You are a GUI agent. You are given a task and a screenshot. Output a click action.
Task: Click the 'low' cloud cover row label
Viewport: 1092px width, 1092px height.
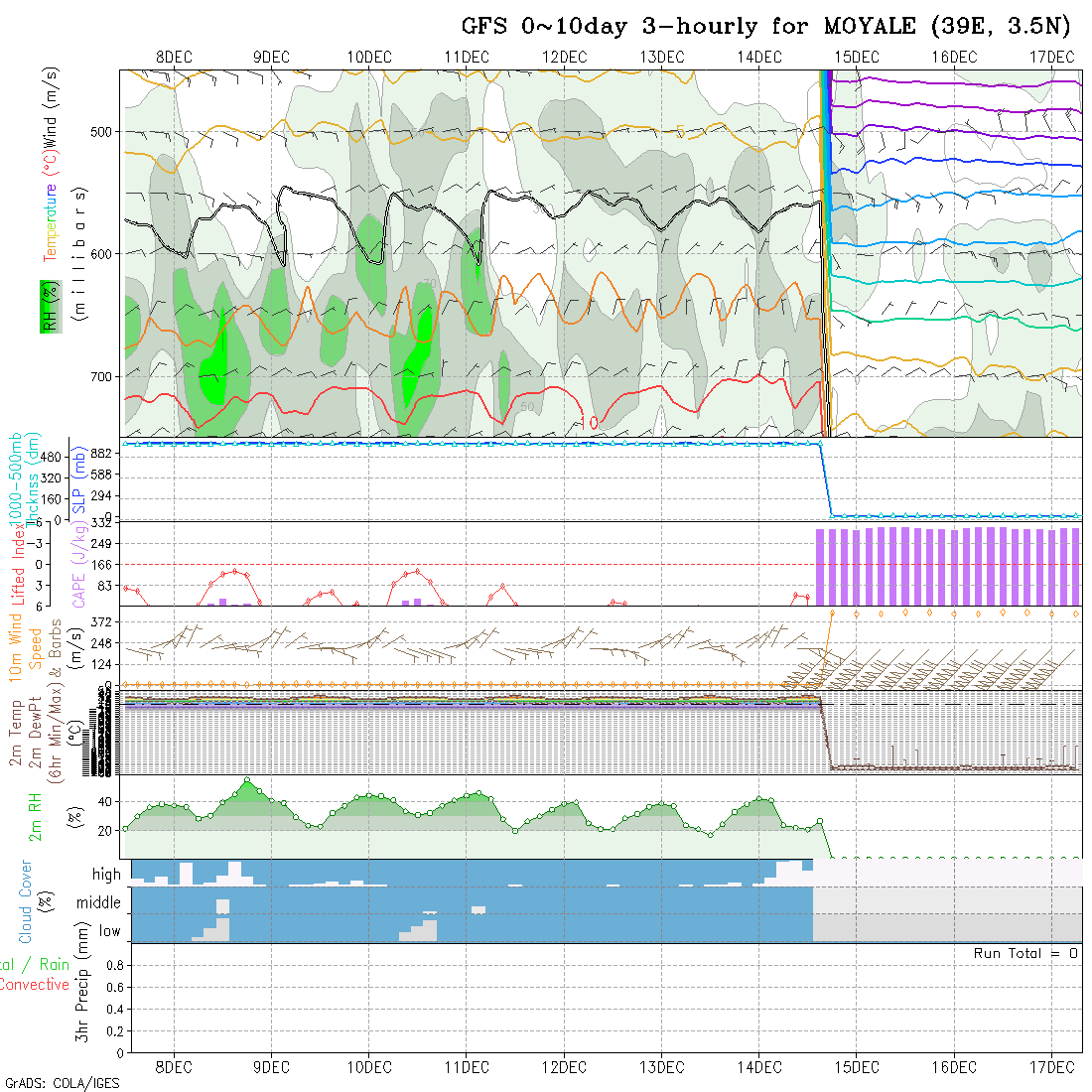[x=109, y=930]
